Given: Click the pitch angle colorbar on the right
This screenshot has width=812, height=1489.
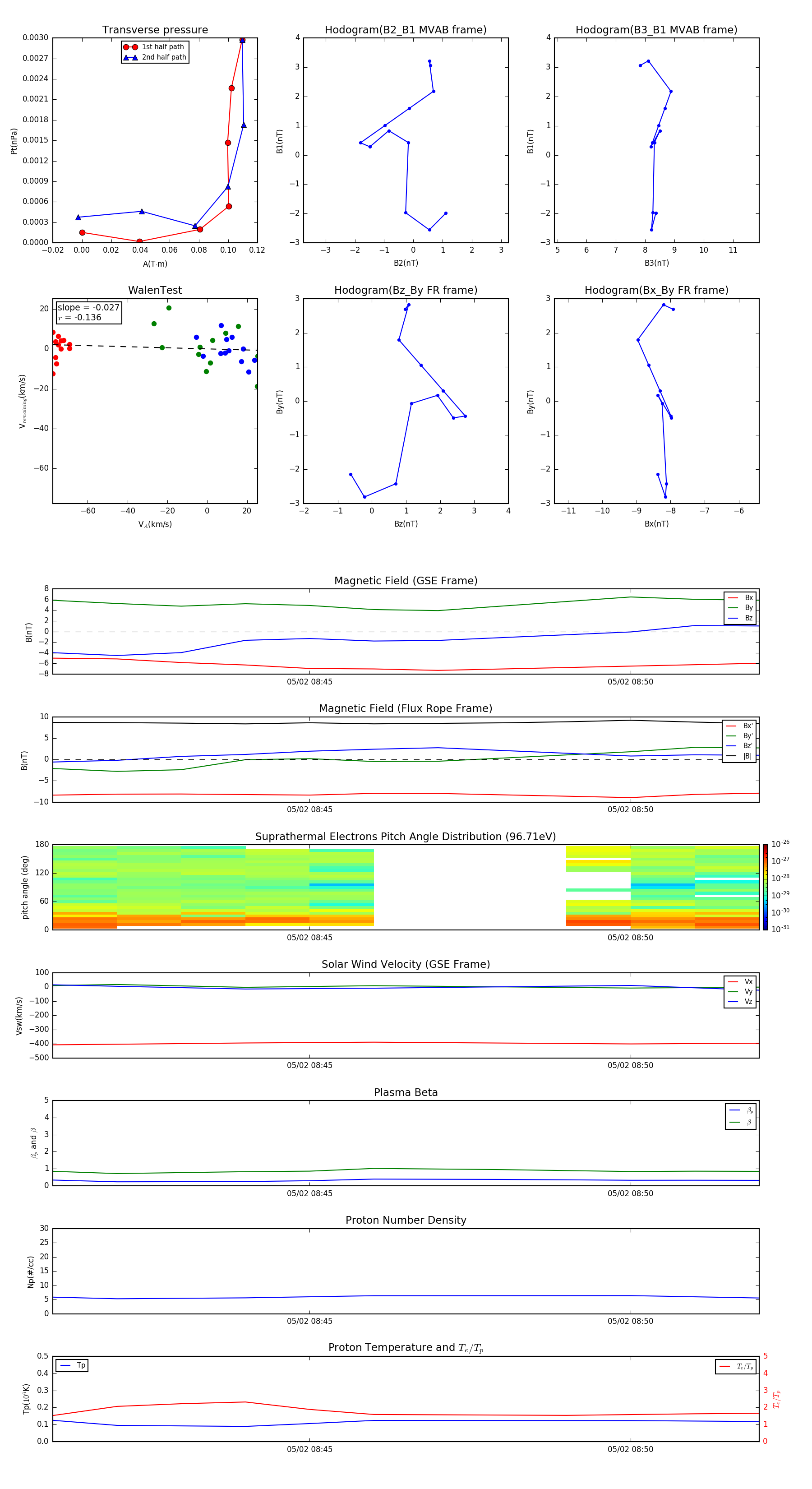Looking at the screenshot, I should click(765, 887).
